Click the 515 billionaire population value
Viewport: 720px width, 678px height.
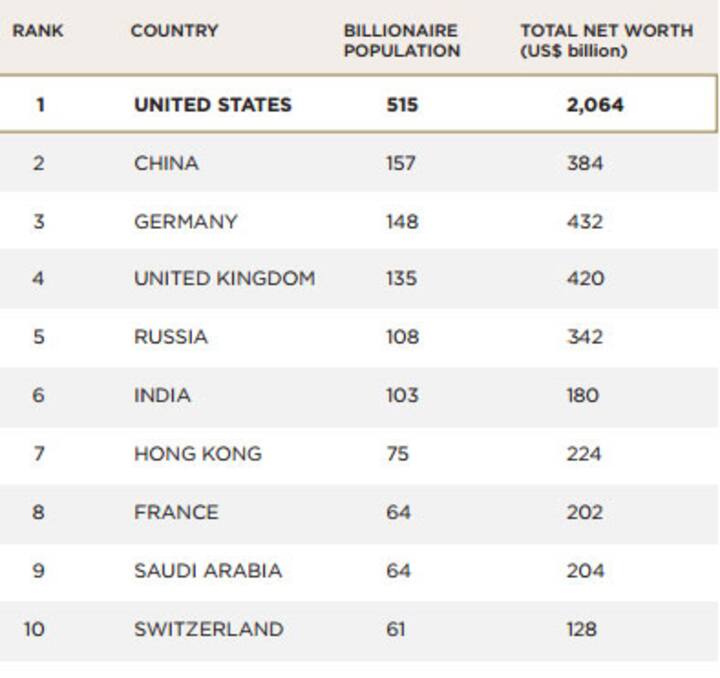click(x=402, y=105)
